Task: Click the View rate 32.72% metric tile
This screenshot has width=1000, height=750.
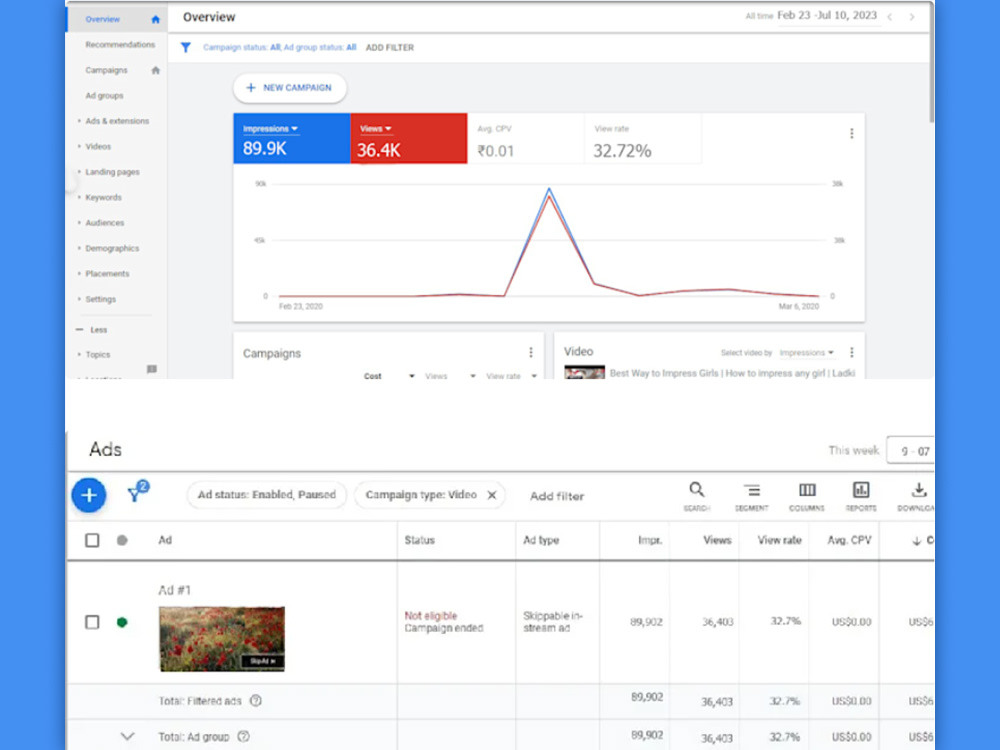Action: (x=643, y=138)
